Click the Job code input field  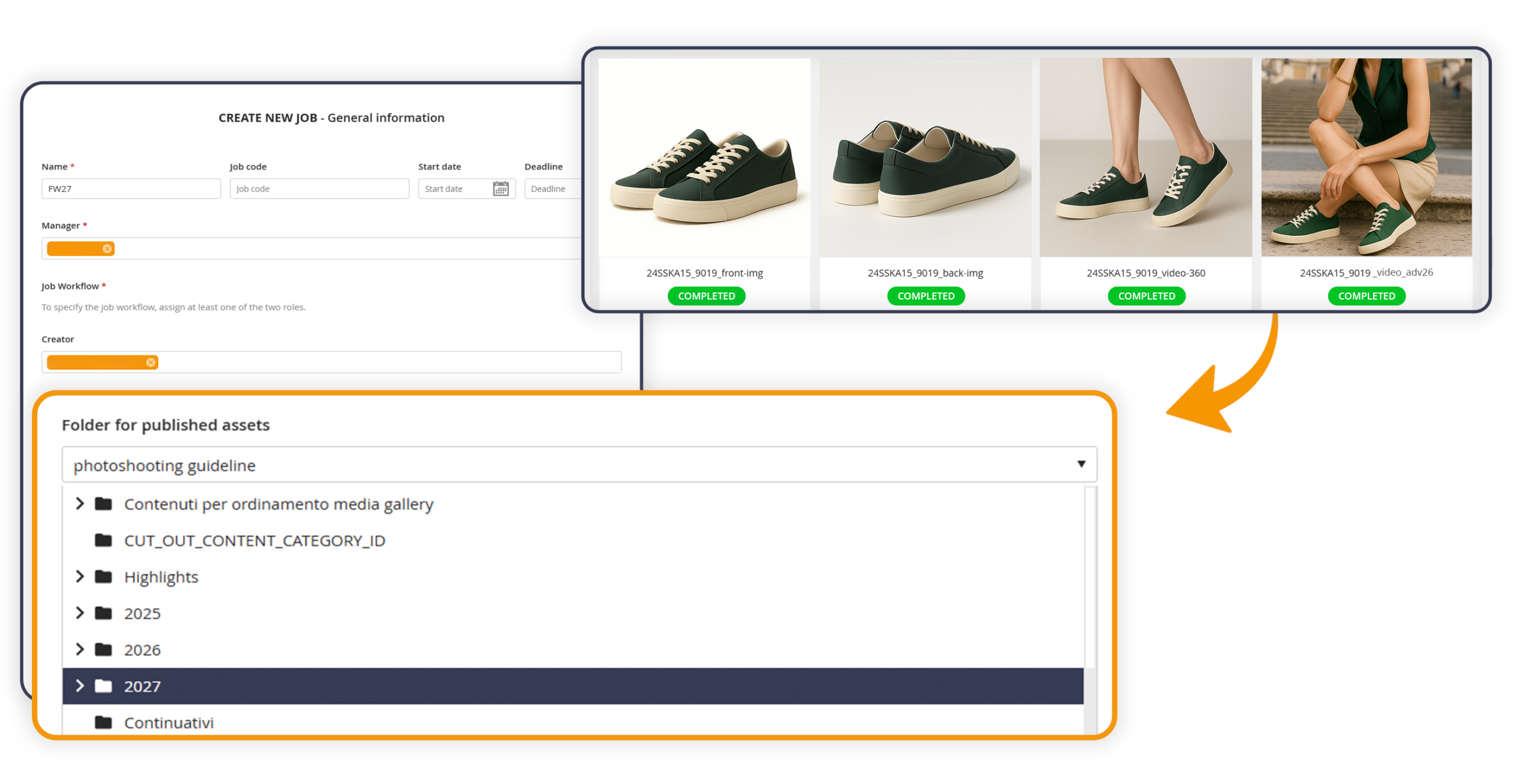(x=319, y=188)
